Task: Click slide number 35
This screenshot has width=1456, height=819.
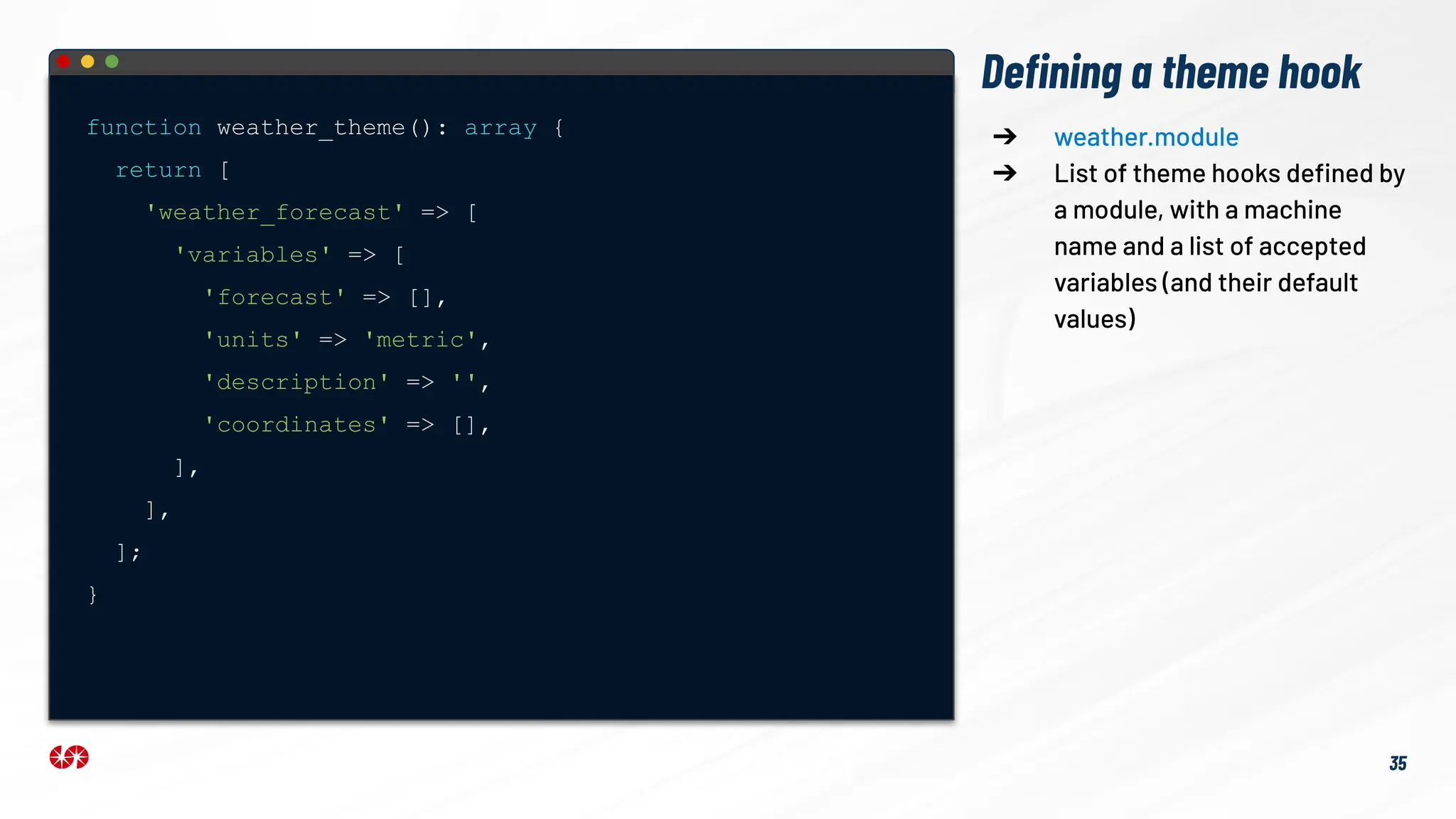Action: 1397,763
